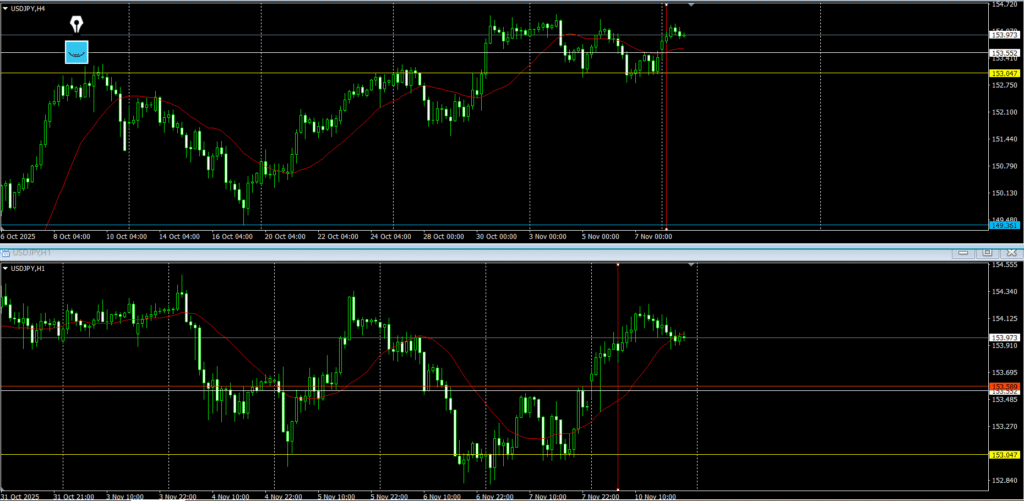The width and height of the screenshot is (1024, 501).
Task: Click the blue 149.861 price label on H4 chart
Action: [1003, 226]
